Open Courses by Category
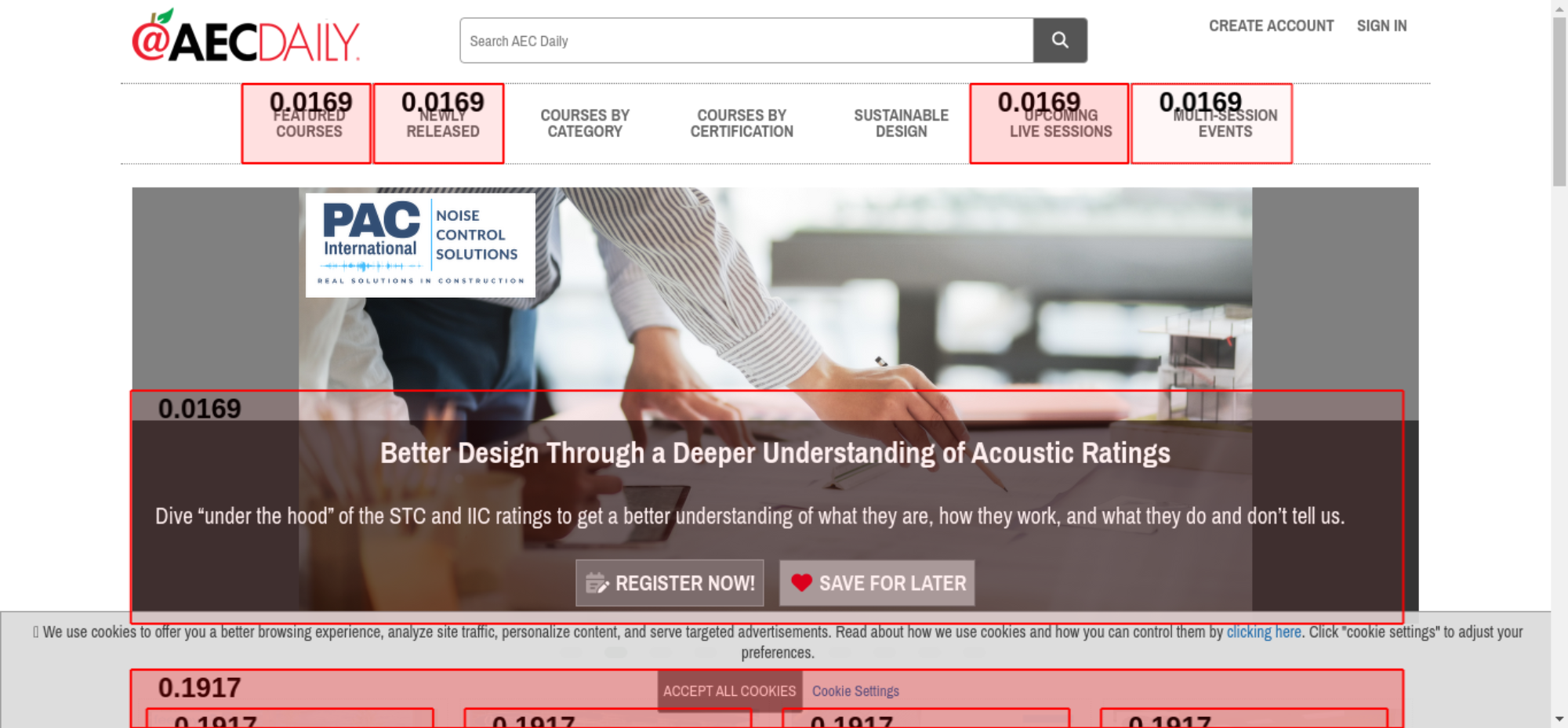1568x728 pixels. [x=585, y=124]
